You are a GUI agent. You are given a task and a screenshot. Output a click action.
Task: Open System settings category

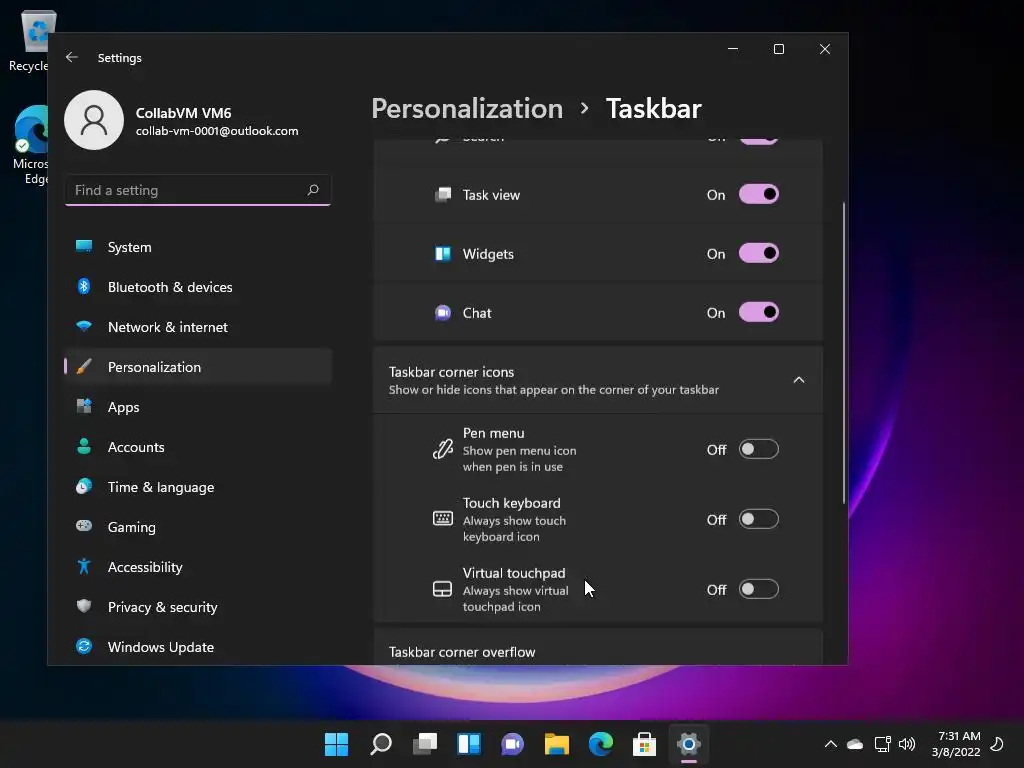click(199, 248)
